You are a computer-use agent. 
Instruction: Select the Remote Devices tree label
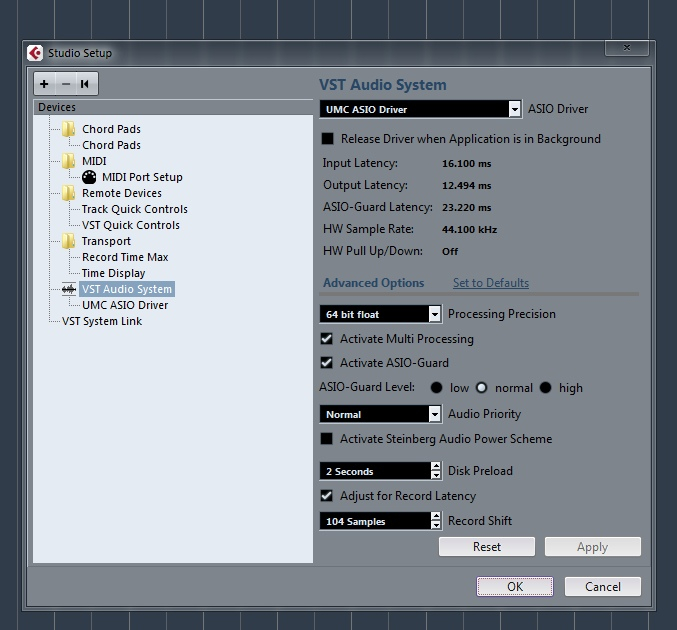tap(122, 193)
